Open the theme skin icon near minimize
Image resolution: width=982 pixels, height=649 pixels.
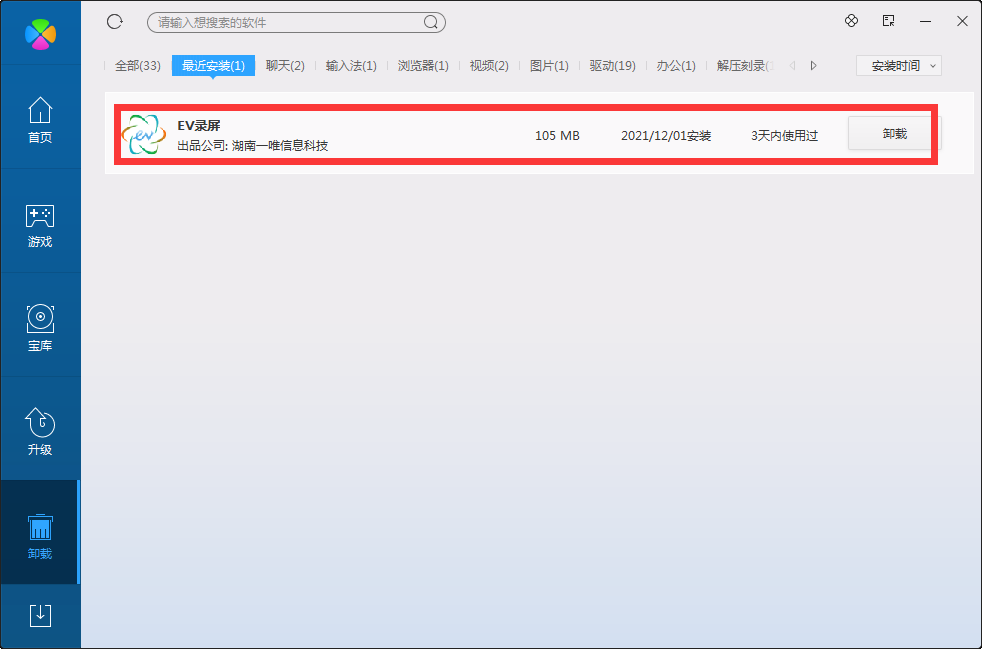pos(851,21)
